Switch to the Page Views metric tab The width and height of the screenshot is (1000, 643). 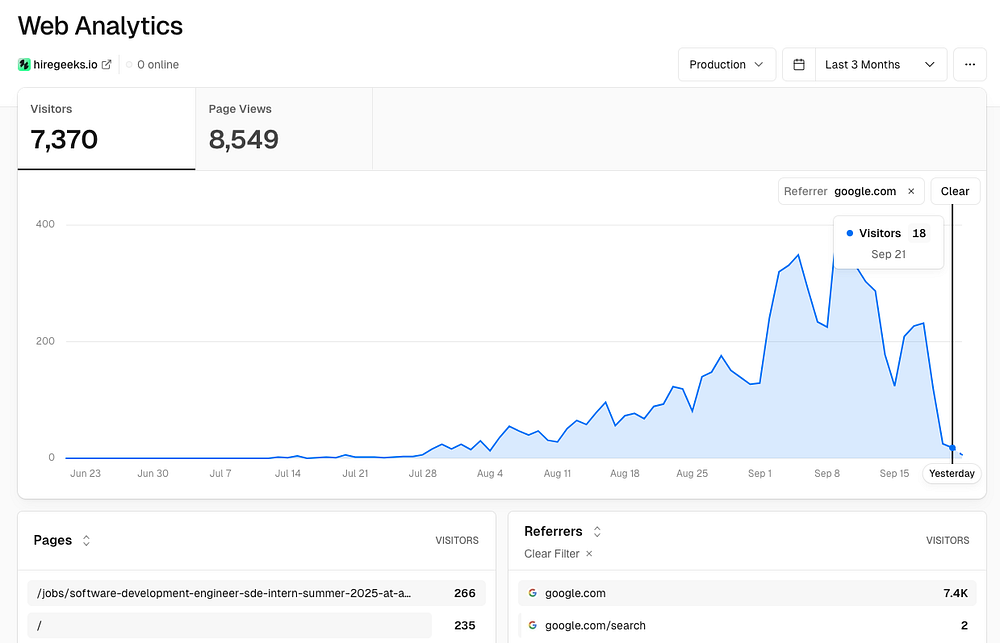tap(284, 129)
